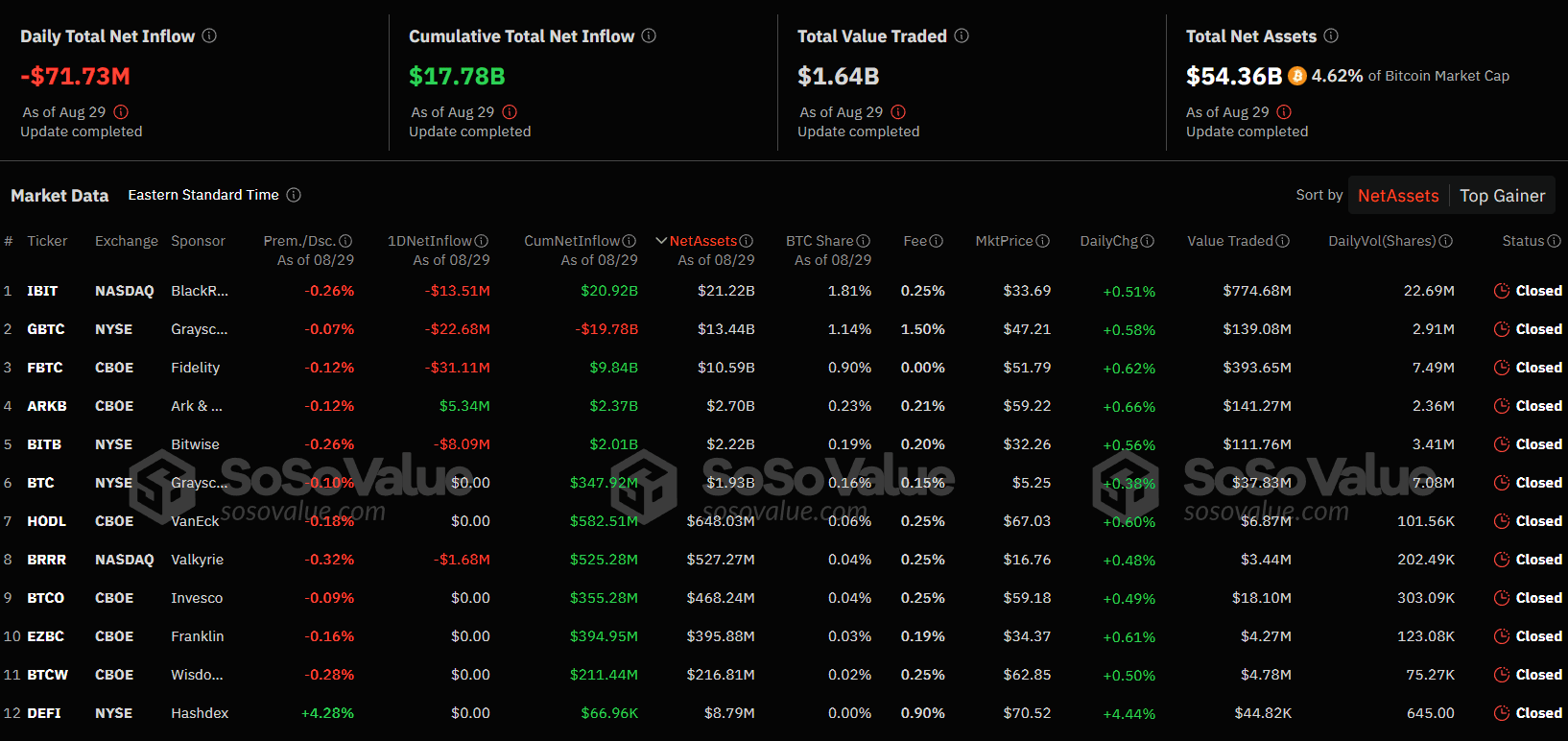This screenshot has width=1568, height=741.
Task: Open the BRRR ticker link
Action: [x=47, y=560]
